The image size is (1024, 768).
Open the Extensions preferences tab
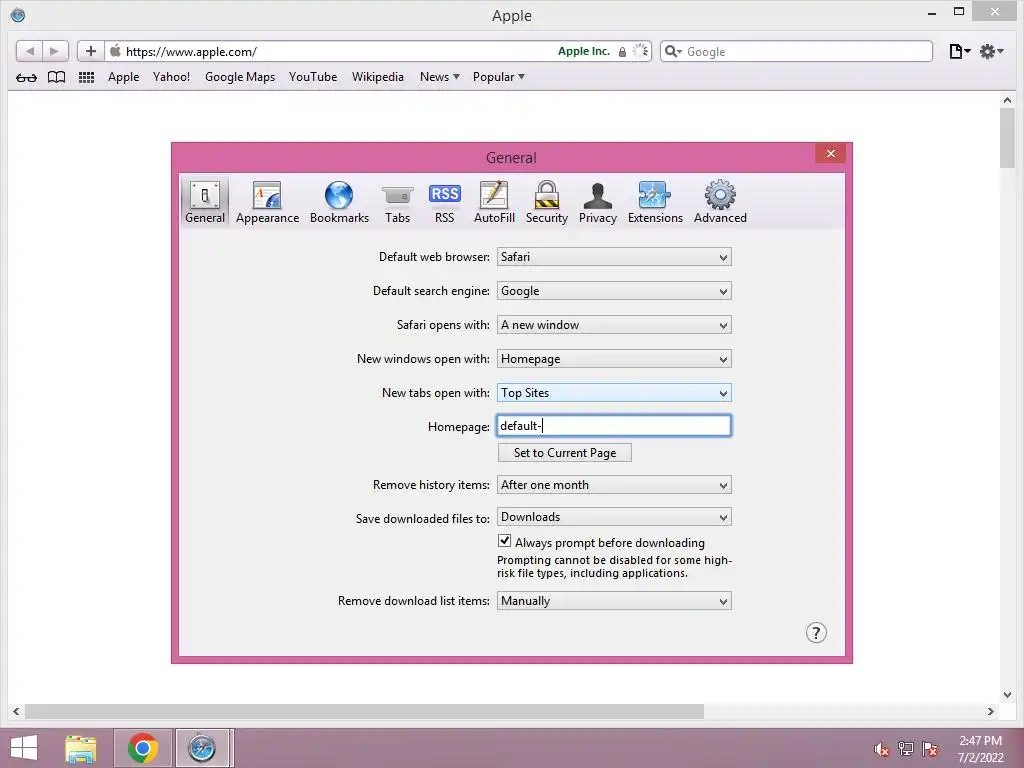point(655,202)
